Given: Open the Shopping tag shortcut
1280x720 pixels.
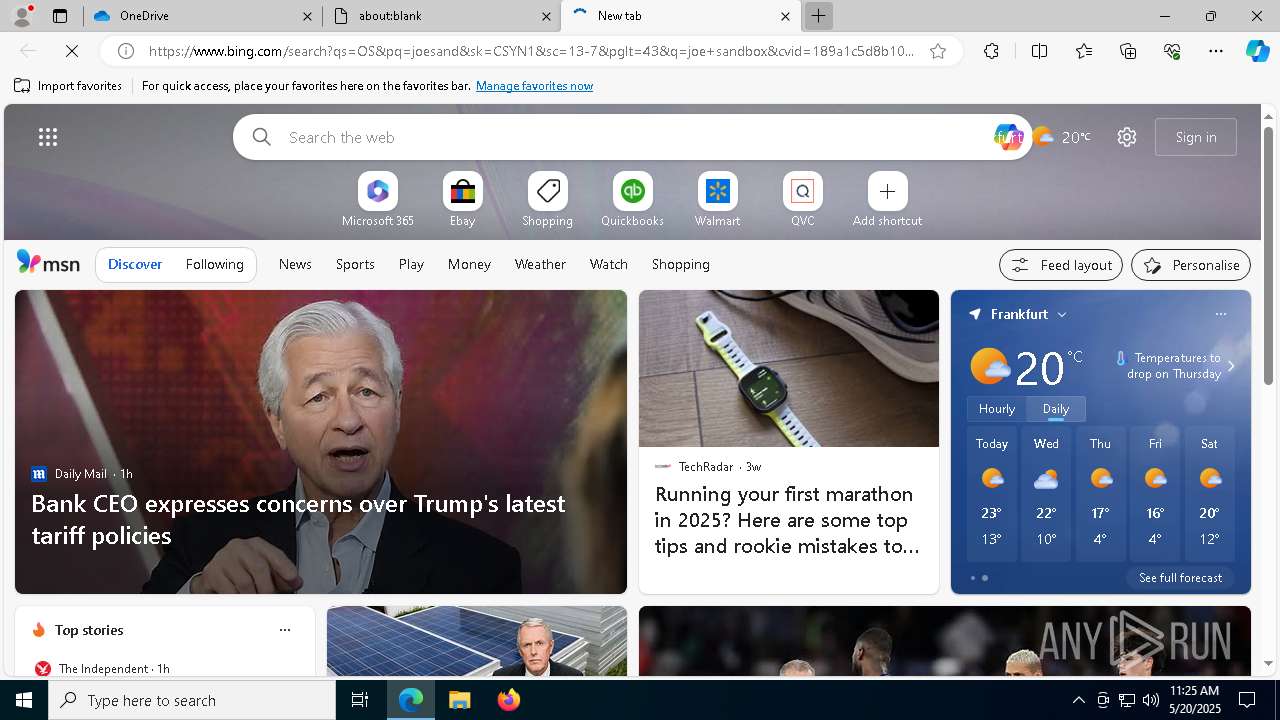Looking at the screenshot, I should pos(547,200).
